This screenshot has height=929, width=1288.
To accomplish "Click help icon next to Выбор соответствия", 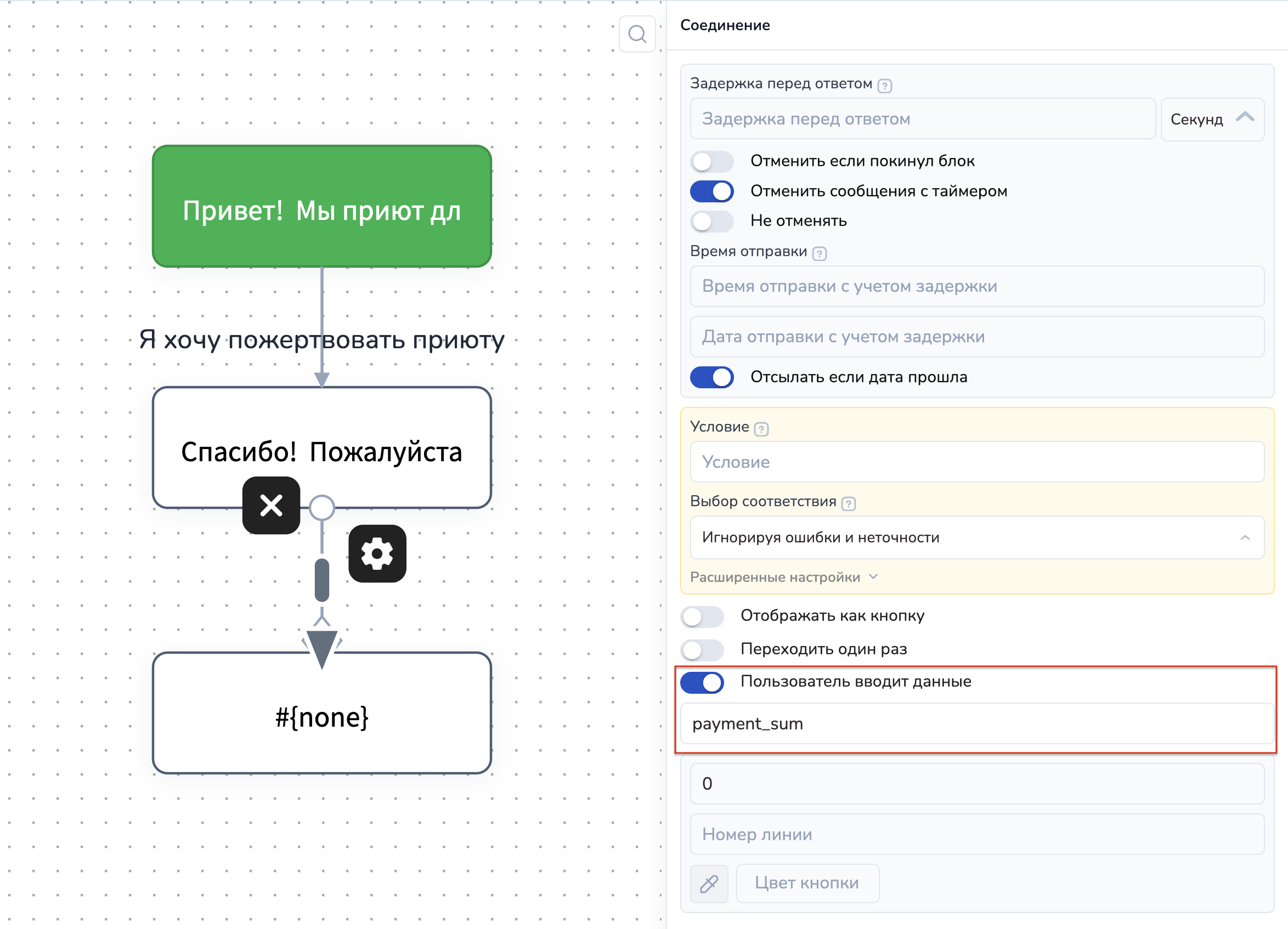I will pos(848,503).
